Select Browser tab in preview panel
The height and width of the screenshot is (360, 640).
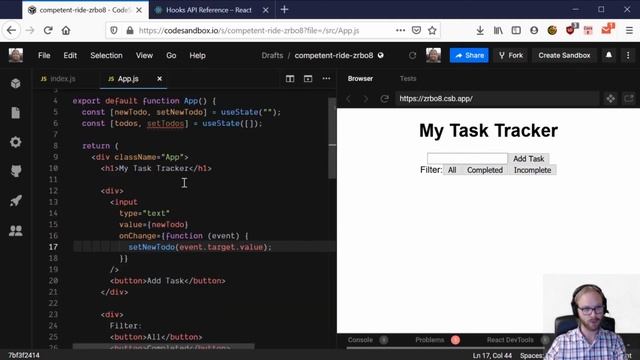360,78
